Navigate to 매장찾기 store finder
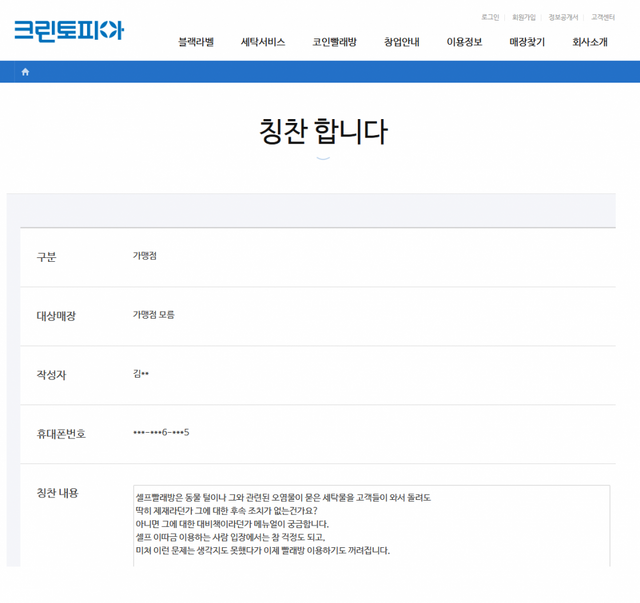Viewport: 640px width, 603px height. click(x=527, y=42)
